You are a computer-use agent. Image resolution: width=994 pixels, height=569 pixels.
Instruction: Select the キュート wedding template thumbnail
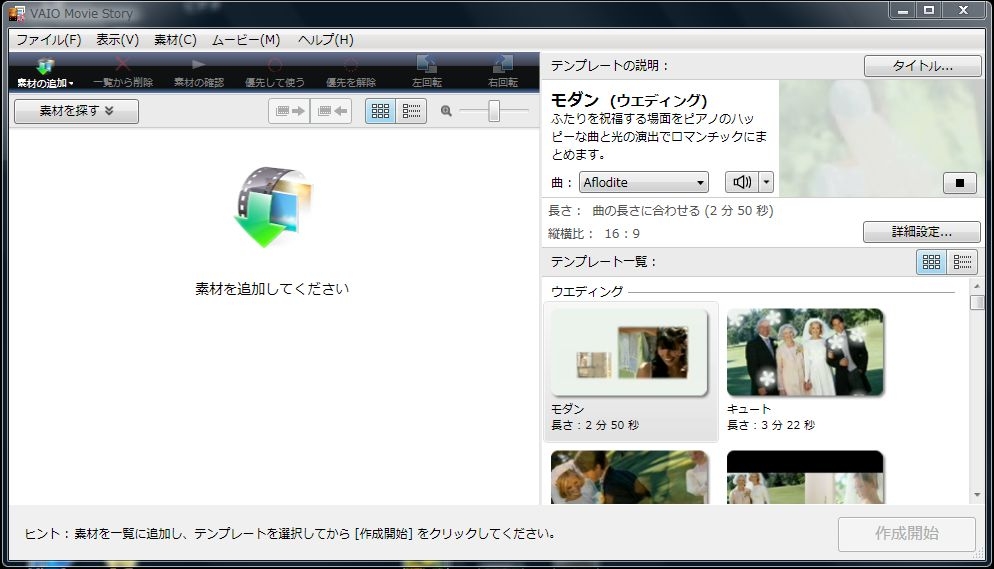805,352
